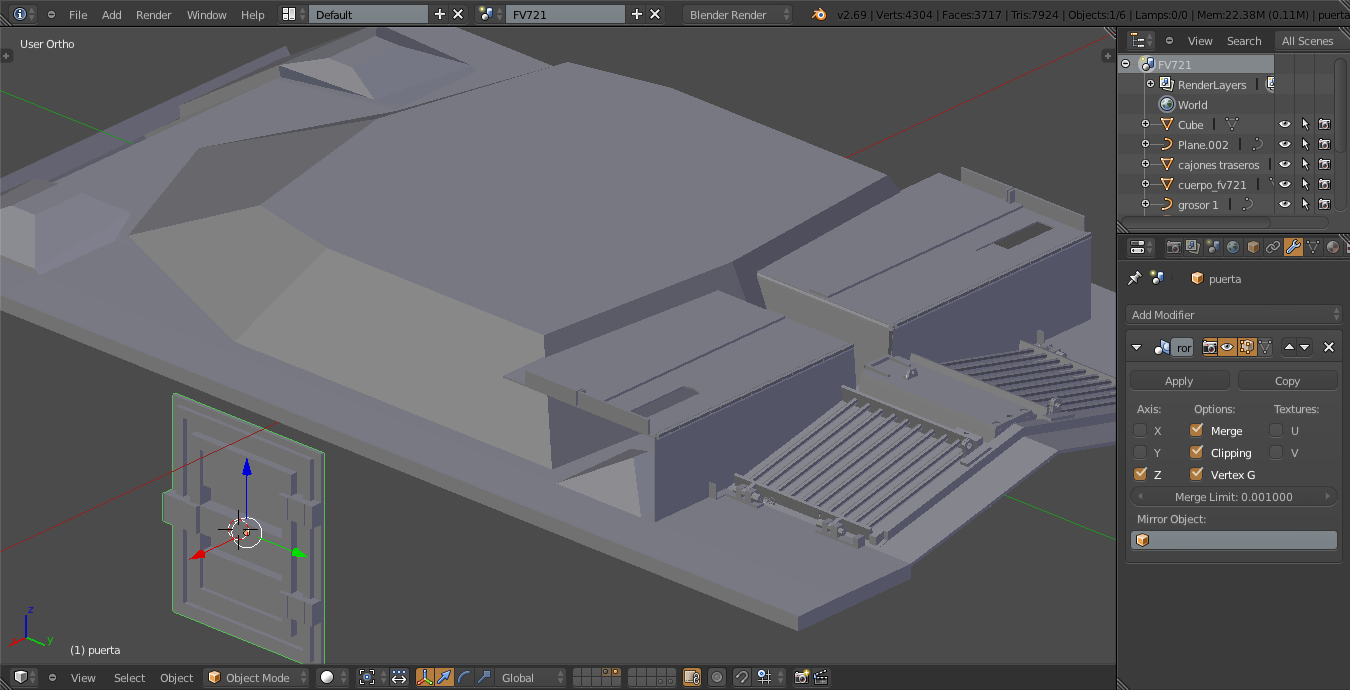Toggle modifier visibility in viewport eye
The image size is (1350, 690).
tap(1227, 347)
